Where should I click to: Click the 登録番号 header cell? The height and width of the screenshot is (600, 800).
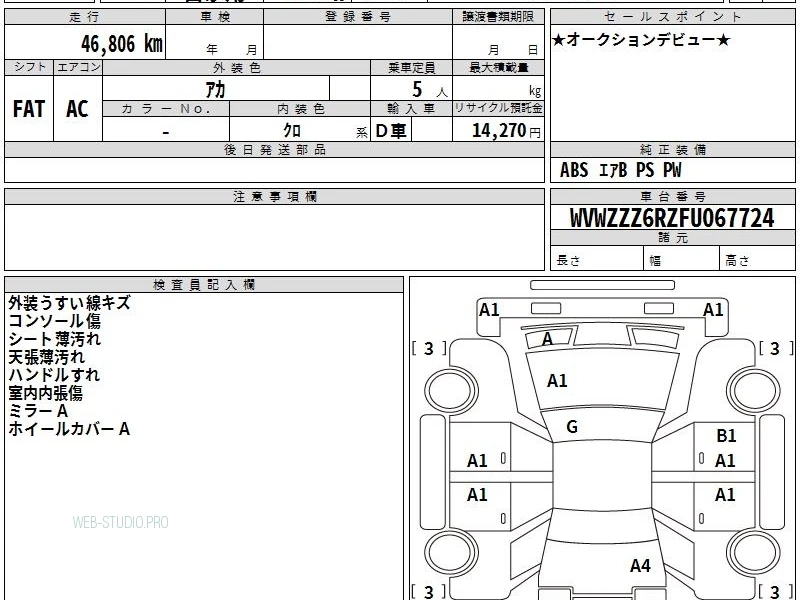pos(358,17)
